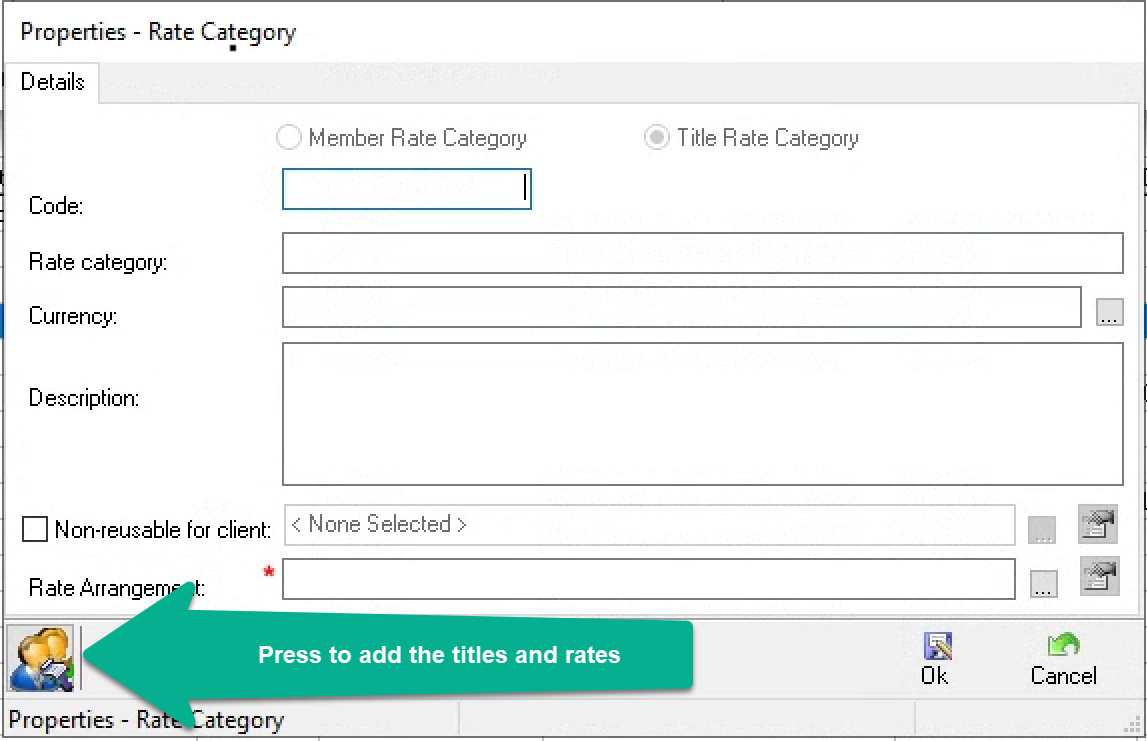Open the titles and rates editor icon

click(x=41, y=658)
